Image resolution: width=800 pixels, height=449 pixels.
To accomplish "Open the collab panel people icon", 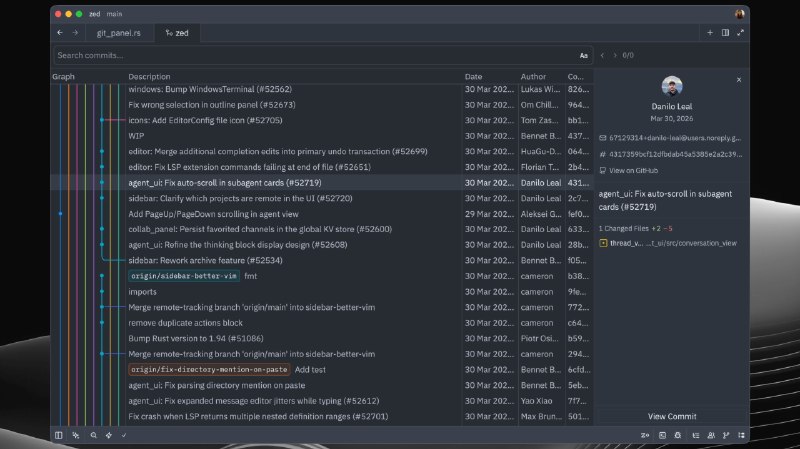I will (711, 435).
